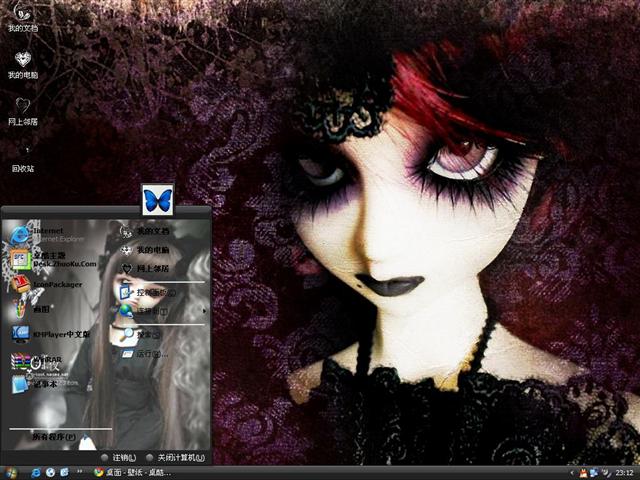Open 记事本 notepad from start menu
The height and width of the screenshot is (480, 640).
(x=35, y=384)
